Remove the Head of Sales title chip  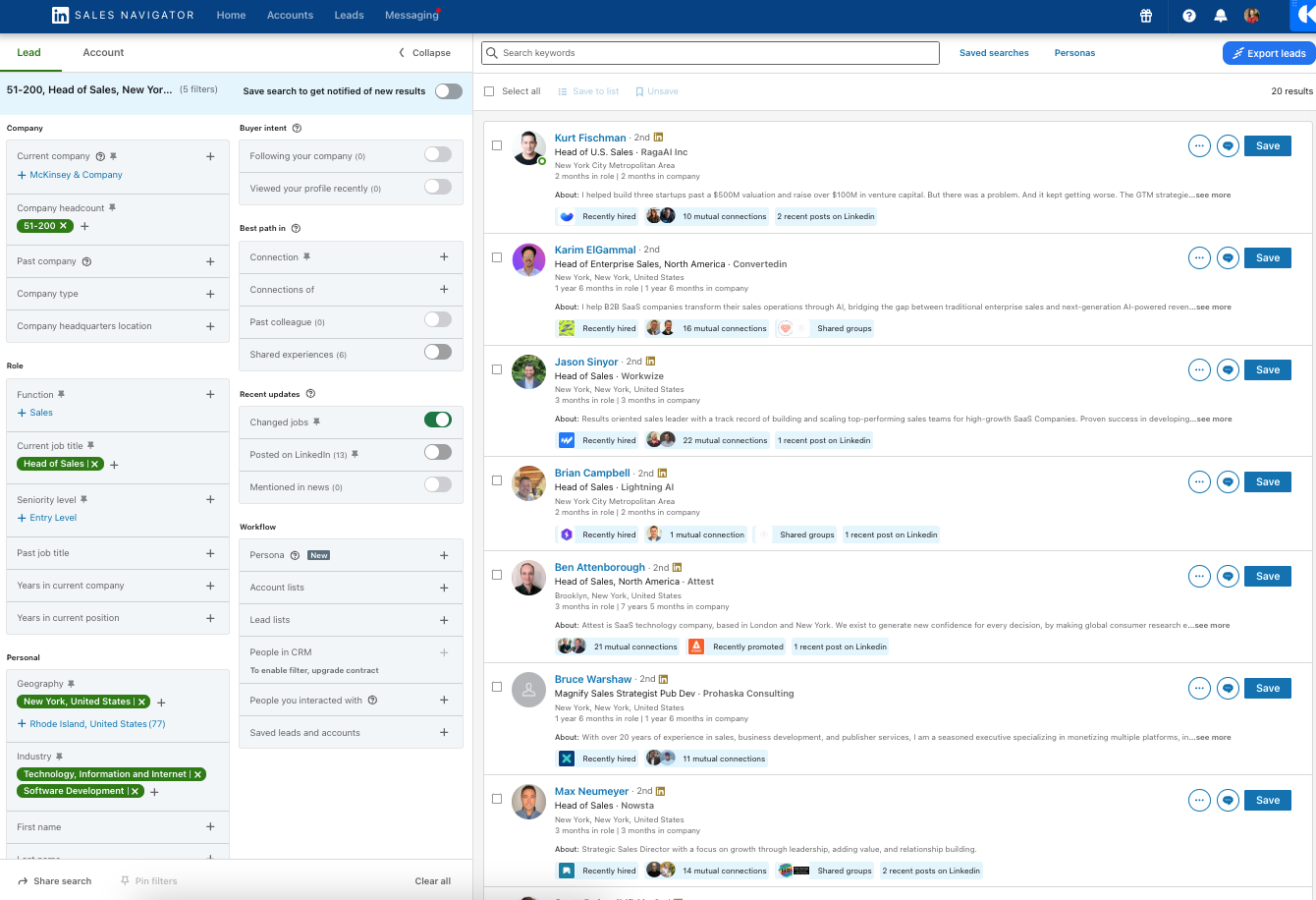(x=95, y=464)
